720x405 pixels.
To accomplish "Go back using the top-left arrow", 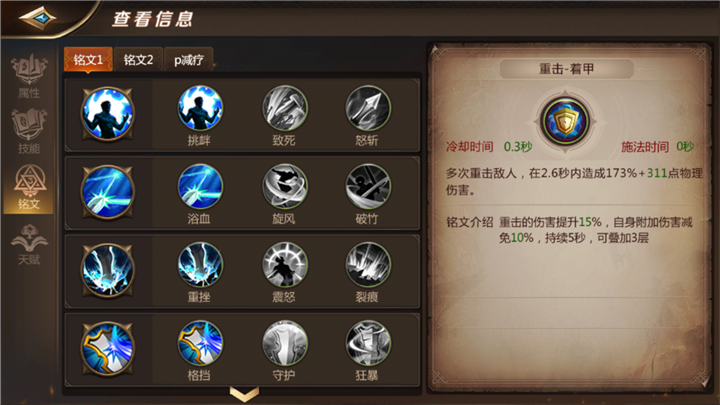I will [x=38, y=18].
